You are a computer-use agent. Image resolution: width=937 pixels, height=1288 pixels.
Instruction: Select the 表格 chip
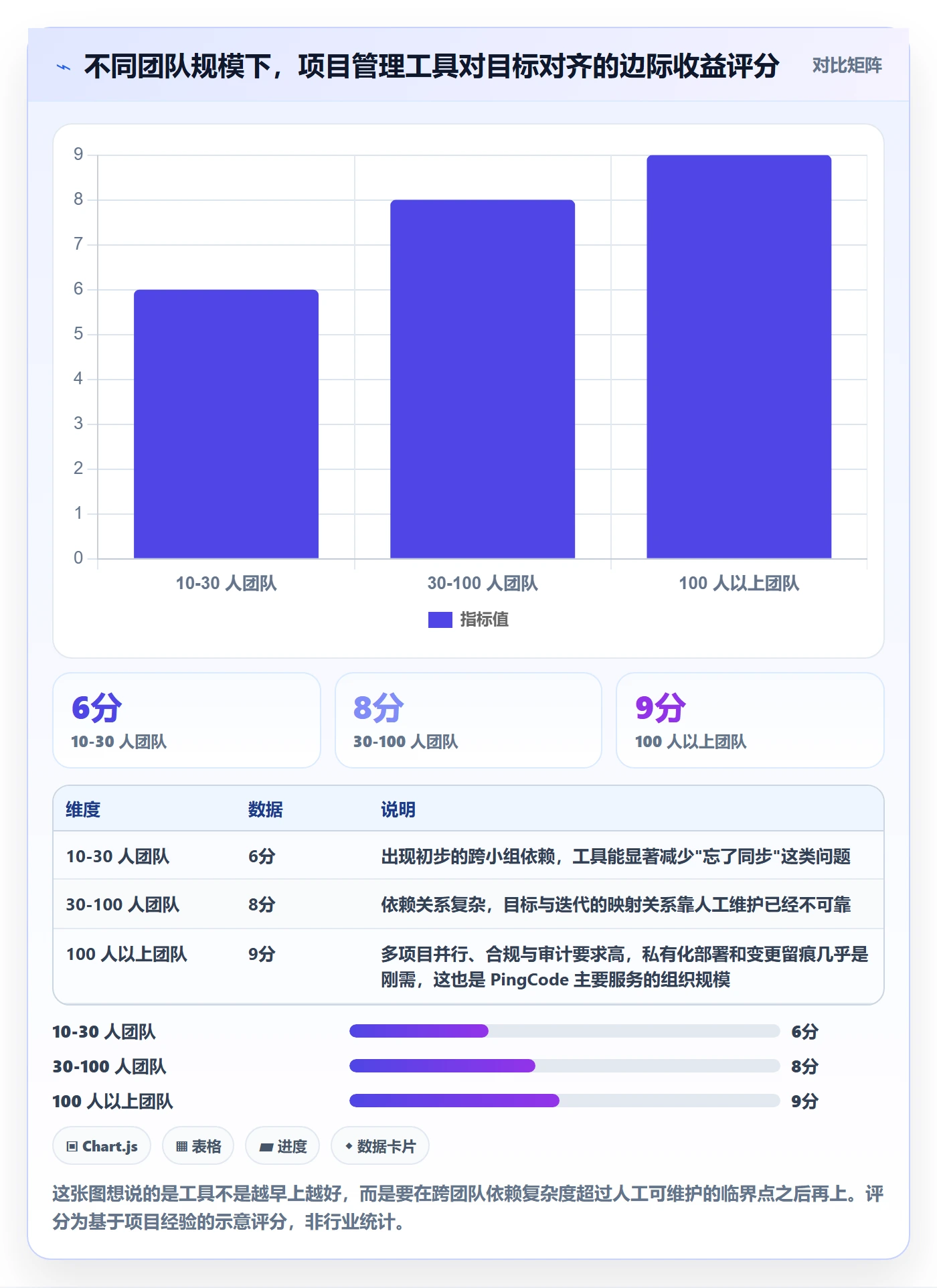(x=198, y=1146)
